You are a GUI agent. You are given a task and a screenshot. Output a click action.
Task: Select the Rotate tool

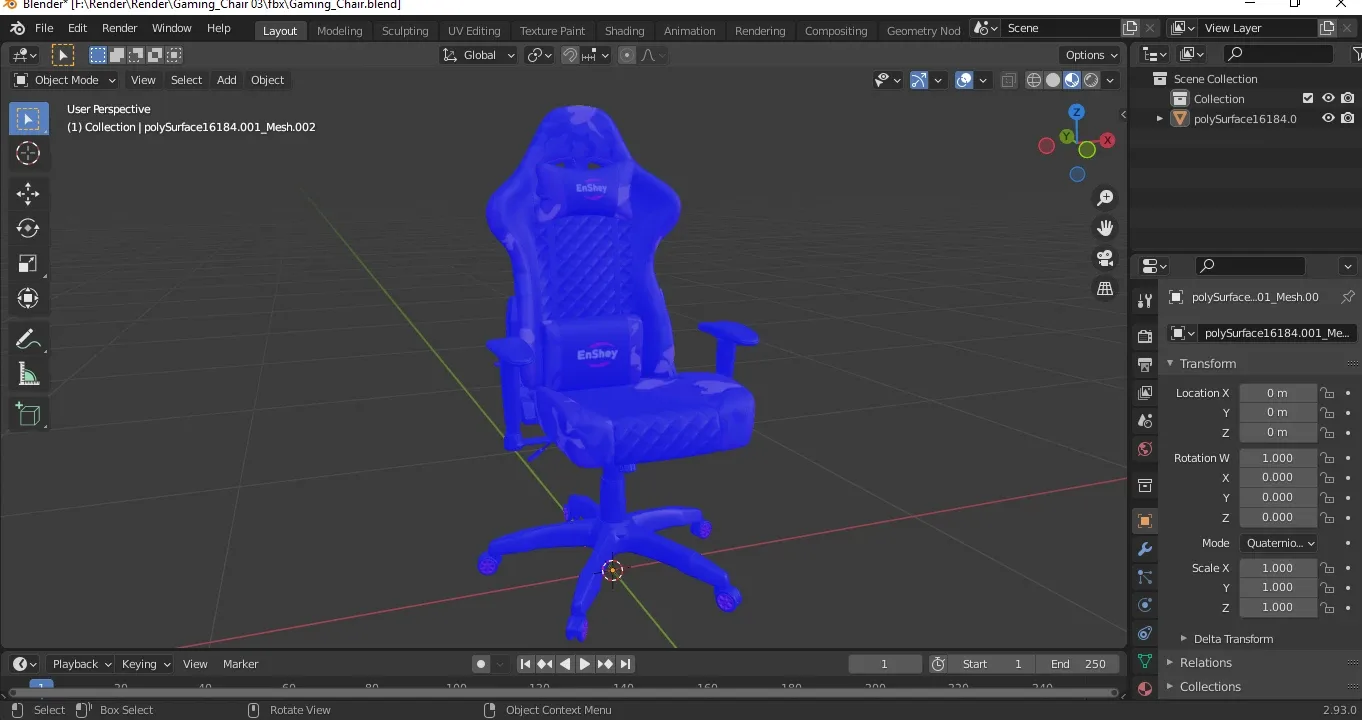click(28, 229)
